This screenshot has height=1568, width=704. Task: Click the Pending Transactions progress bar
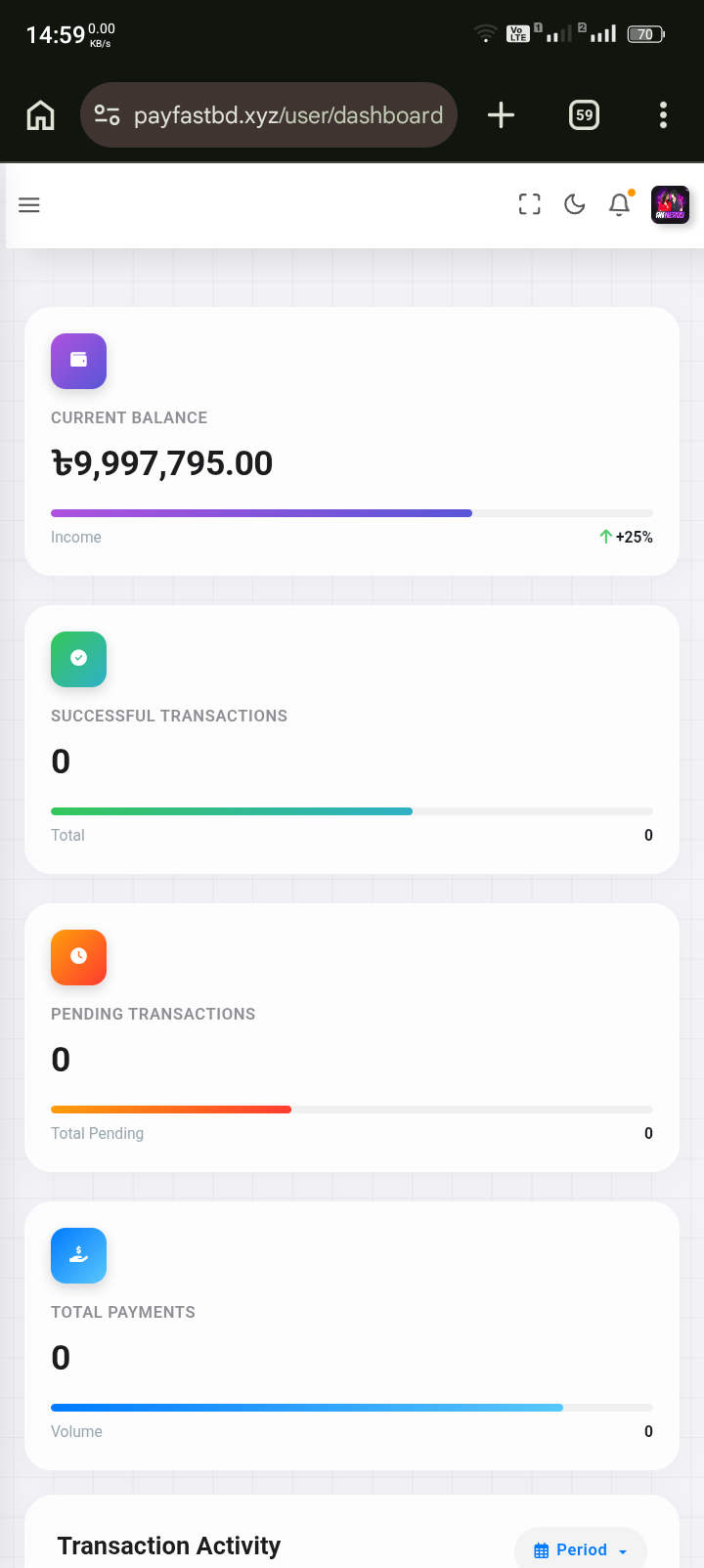point(352,1110)
